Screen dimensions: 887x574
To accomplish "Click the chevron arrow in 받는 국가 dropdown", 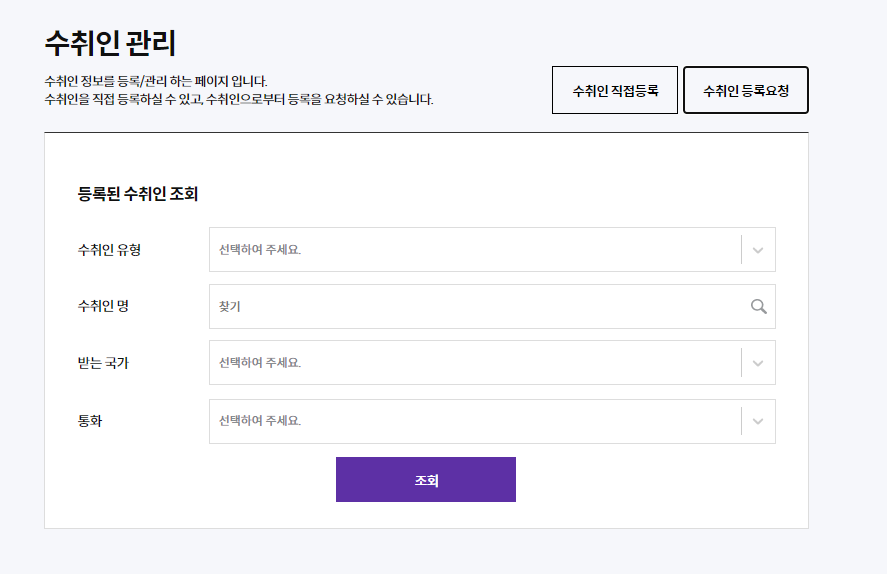I will coord(758,363).
